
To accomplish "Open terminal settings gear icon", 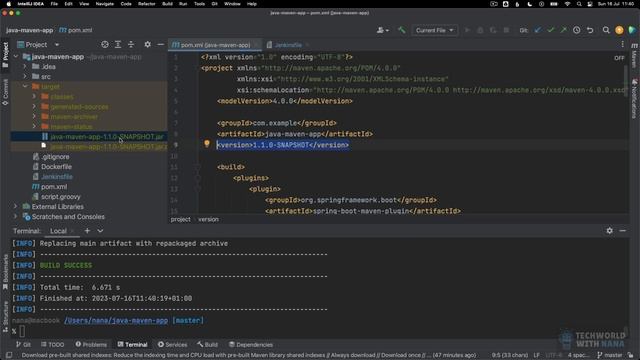I will pyautogui.click(x=609, y=231).
